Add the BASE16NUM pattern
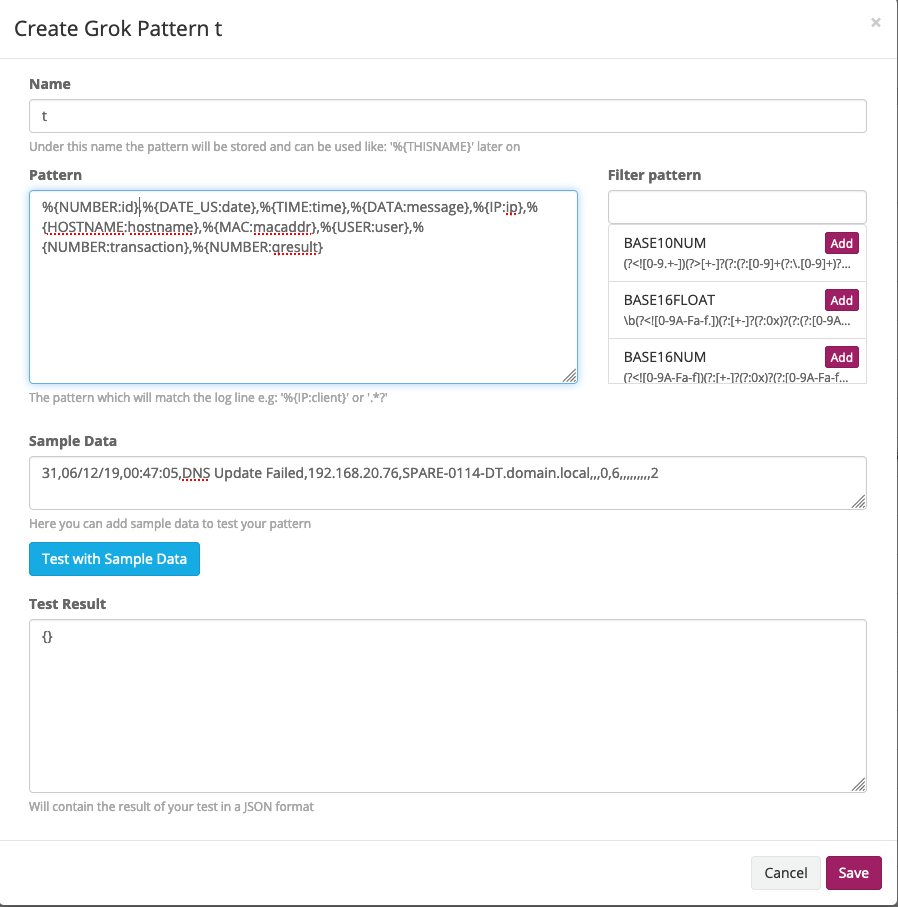This screenshot has width=898, height=907. (x=841, y=357)
